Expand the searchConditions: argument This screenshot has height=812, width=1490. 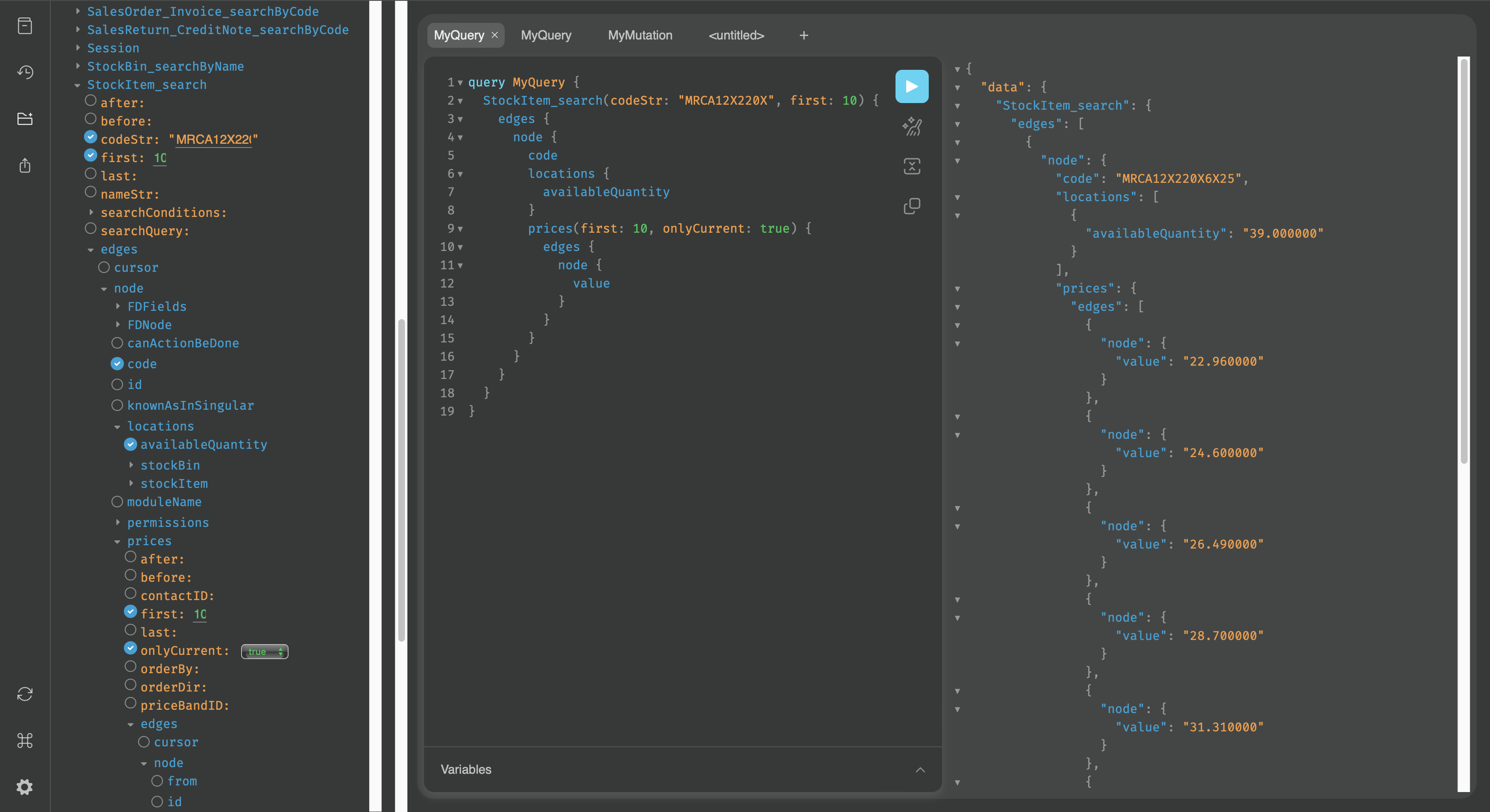pyautogui.click(x=91, y=212)
